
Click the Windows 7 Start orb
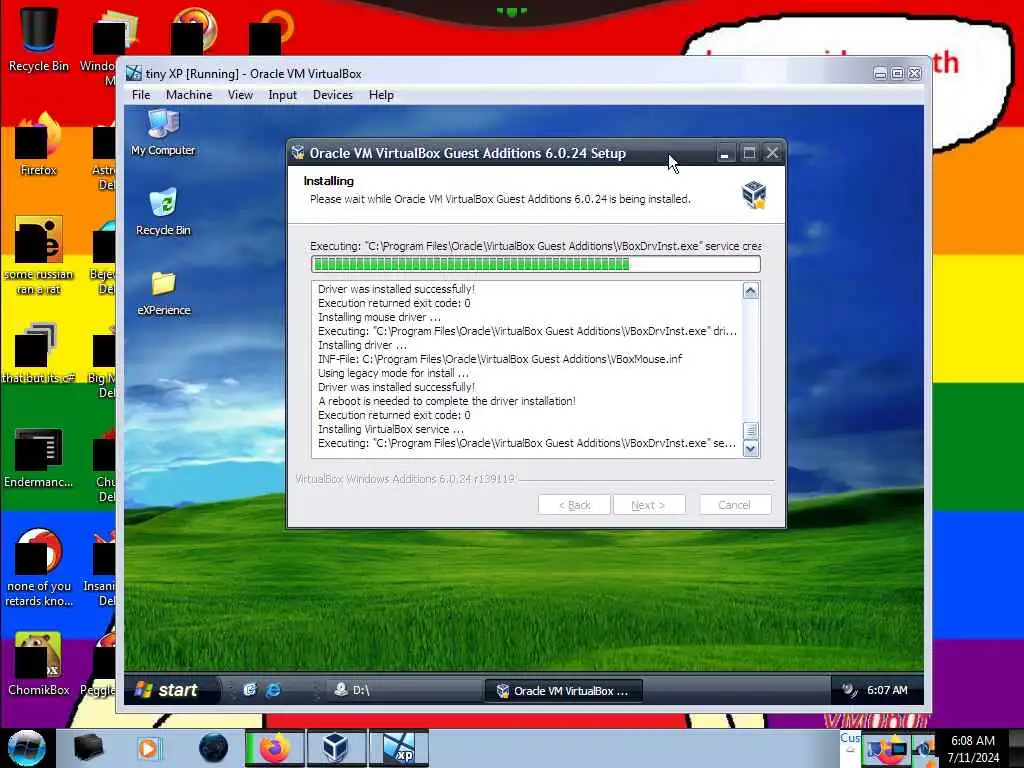click(27, 748)
